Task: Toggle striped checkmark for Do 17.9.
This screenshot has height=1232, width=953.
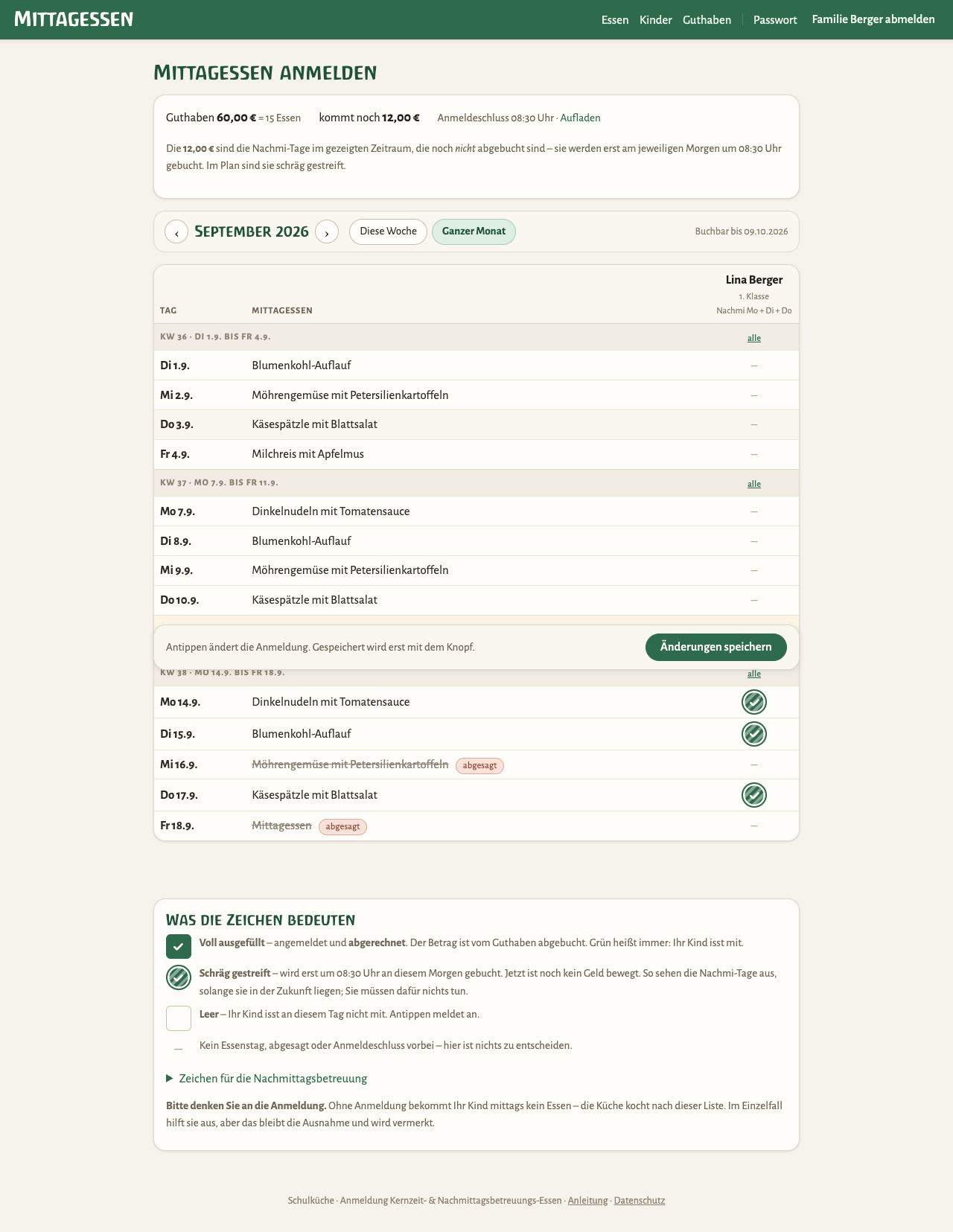Action: coord(754,795)
